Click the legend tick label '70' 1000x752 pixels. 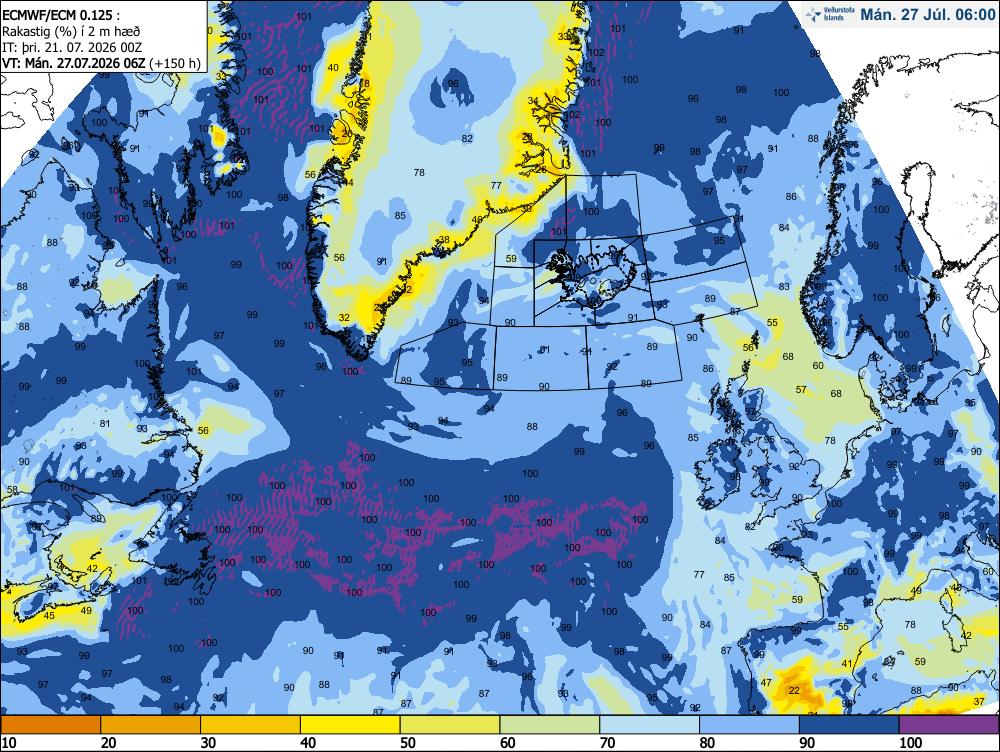pyautogui.click(x=607, y=743)
